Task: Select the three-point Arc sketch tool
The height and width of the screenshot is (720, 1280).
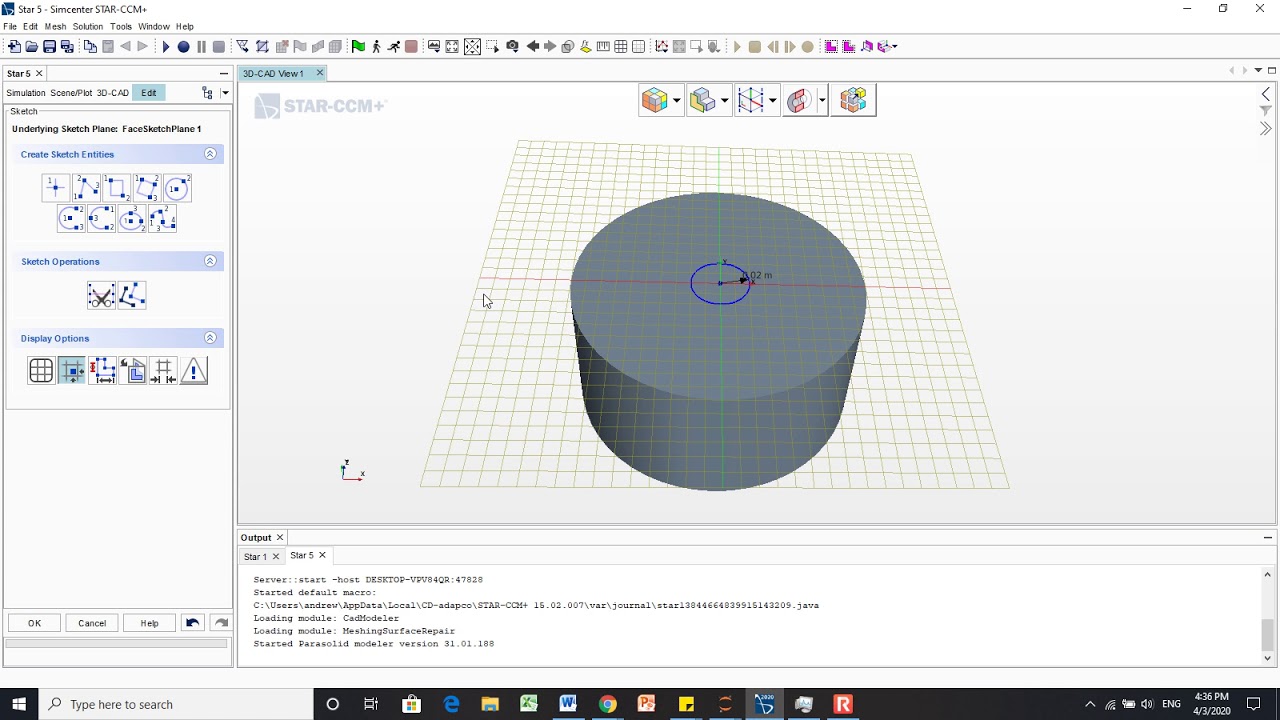Action: pos(101,218)
